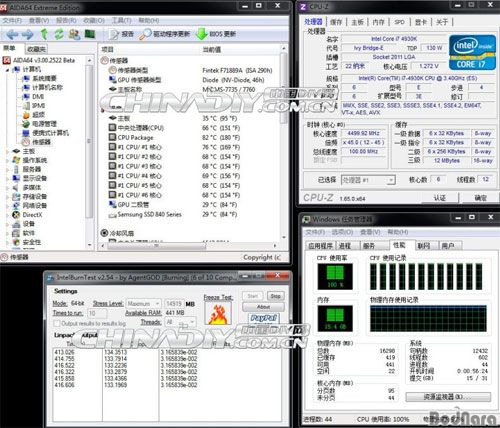Switch to CPU-Z cache tab
The height and width of the screenshot is (428, 500).
[336, 22]
